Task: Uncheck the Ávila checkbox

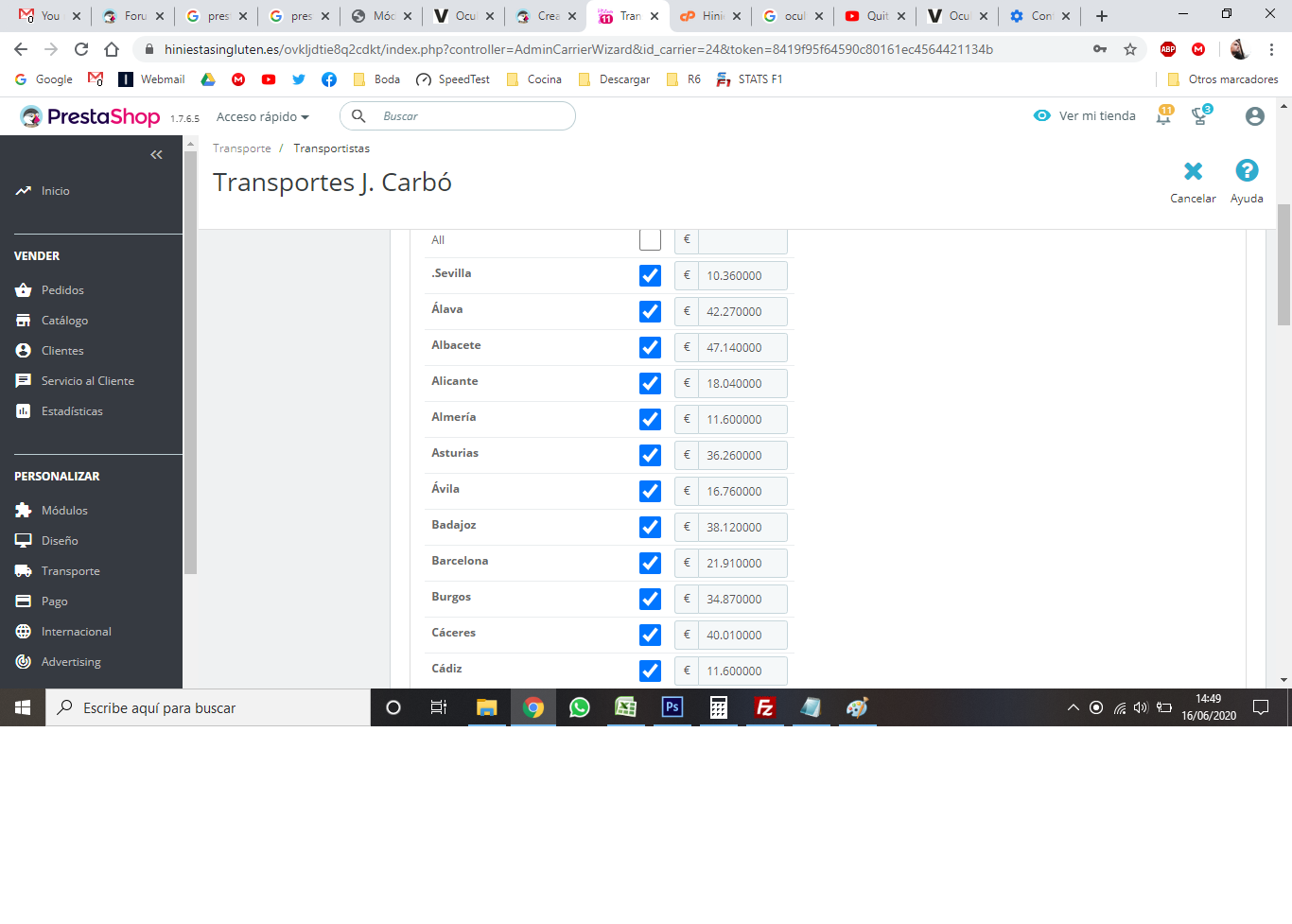Action: [650, 491]
